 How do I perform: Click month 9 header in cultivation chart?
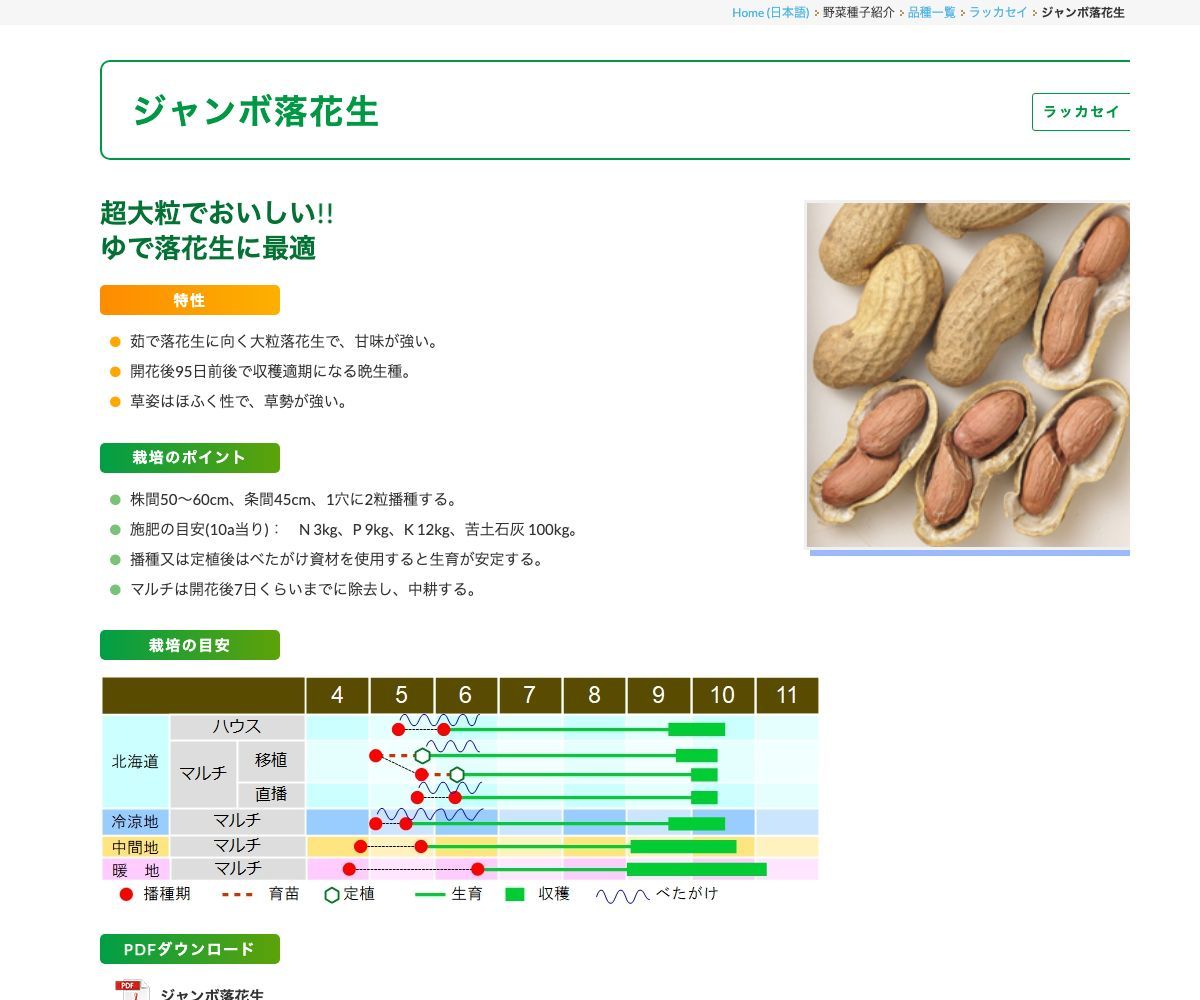point(658,695)
